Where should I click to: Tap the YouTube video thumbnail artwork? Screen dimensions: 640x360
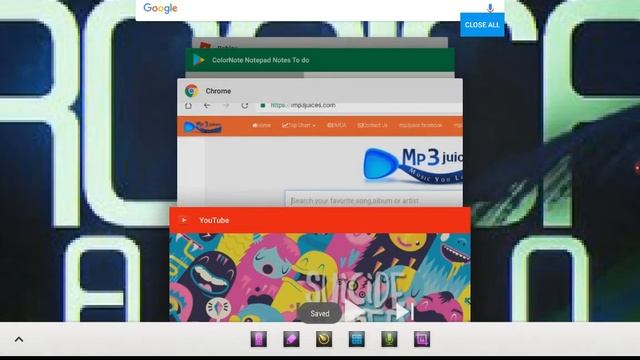coord(320,278)
